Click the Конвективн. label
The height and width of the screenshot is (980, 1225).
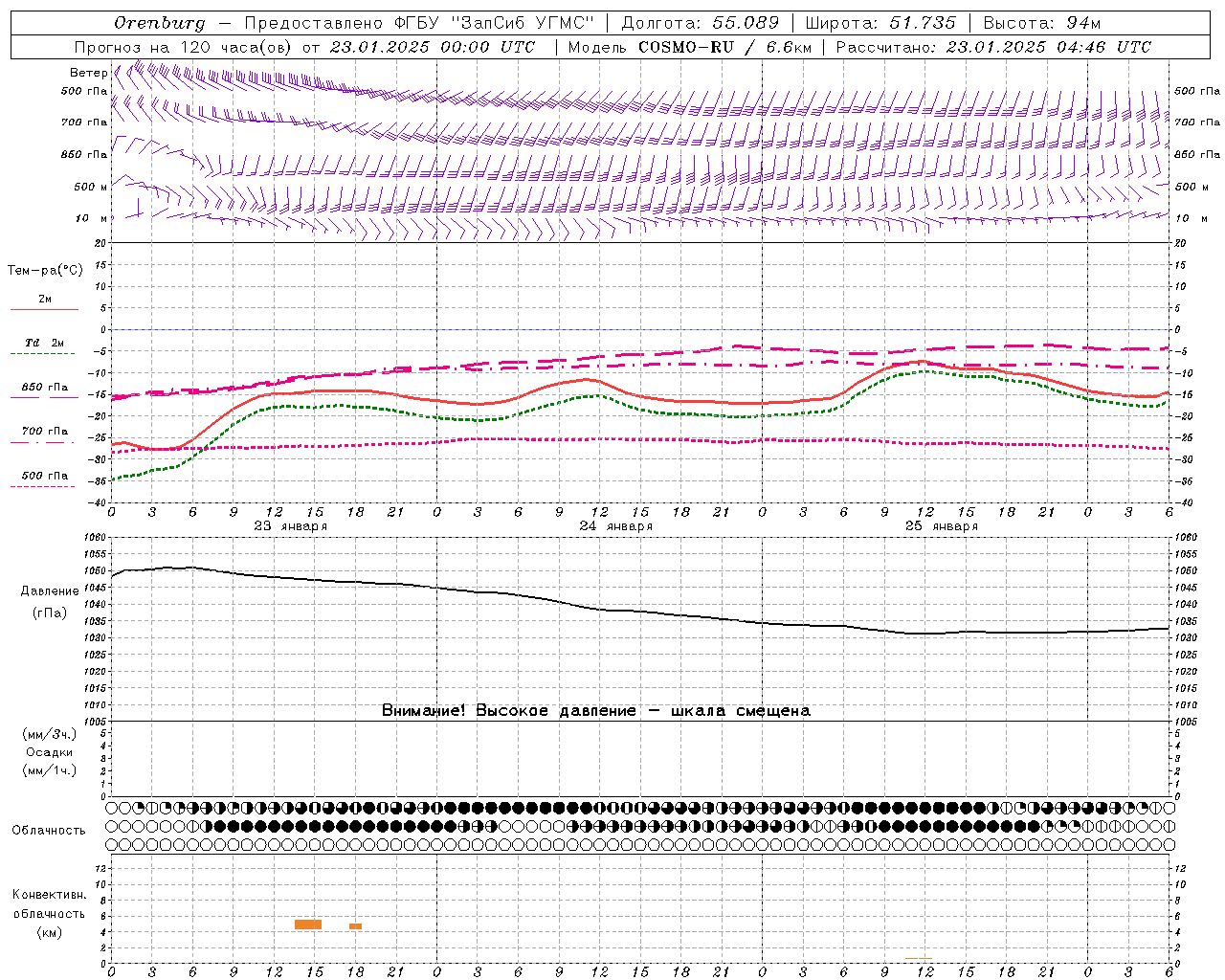(50, 895)
